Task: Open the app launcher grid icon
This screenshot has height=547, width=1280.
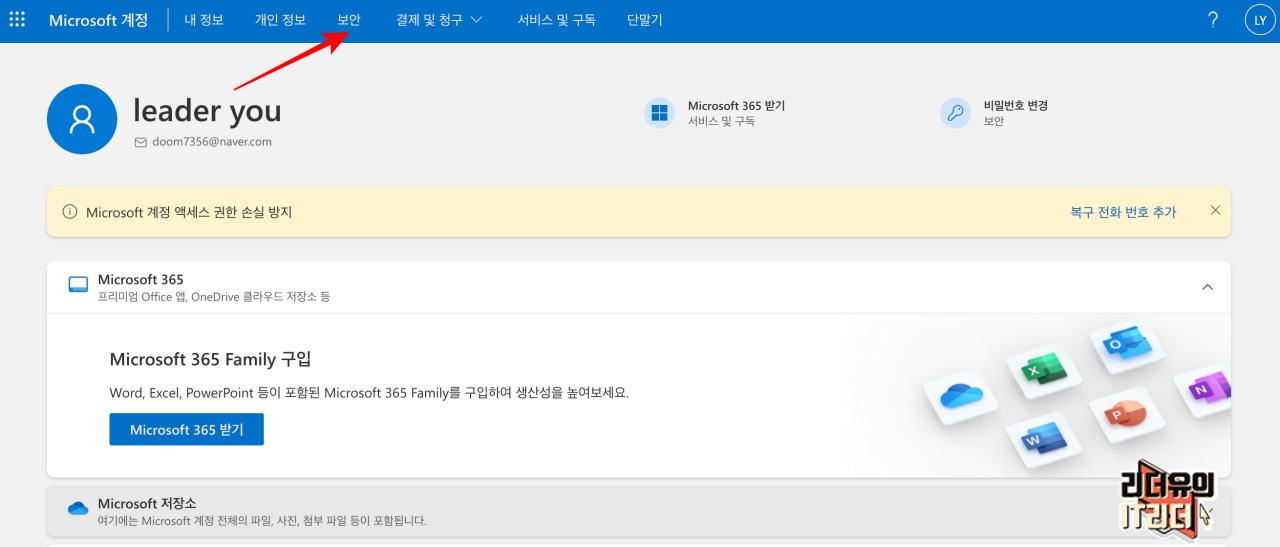Action: pyautogui.click(x=17, y=20)
